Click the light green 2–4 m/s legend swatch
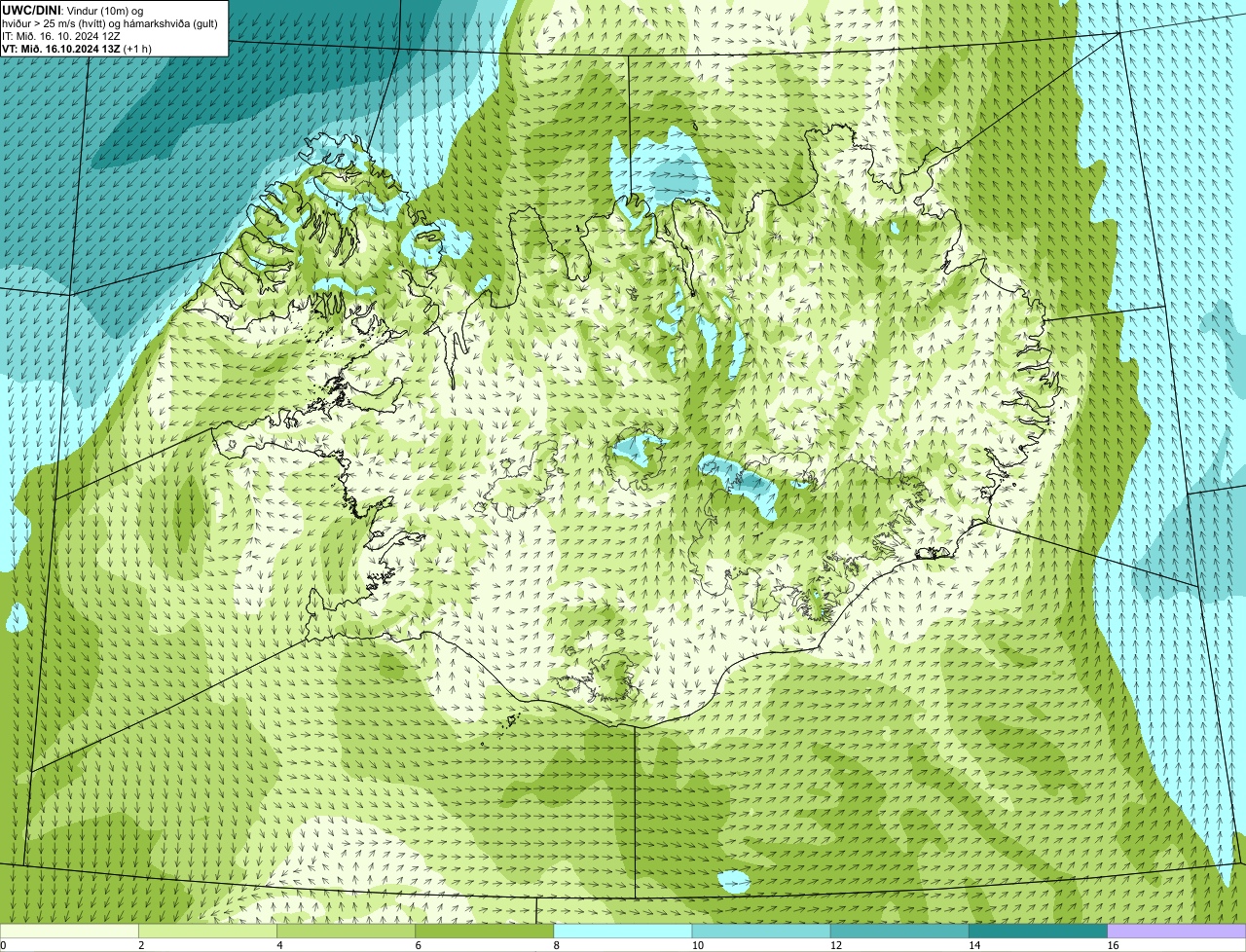 point(207,931)
